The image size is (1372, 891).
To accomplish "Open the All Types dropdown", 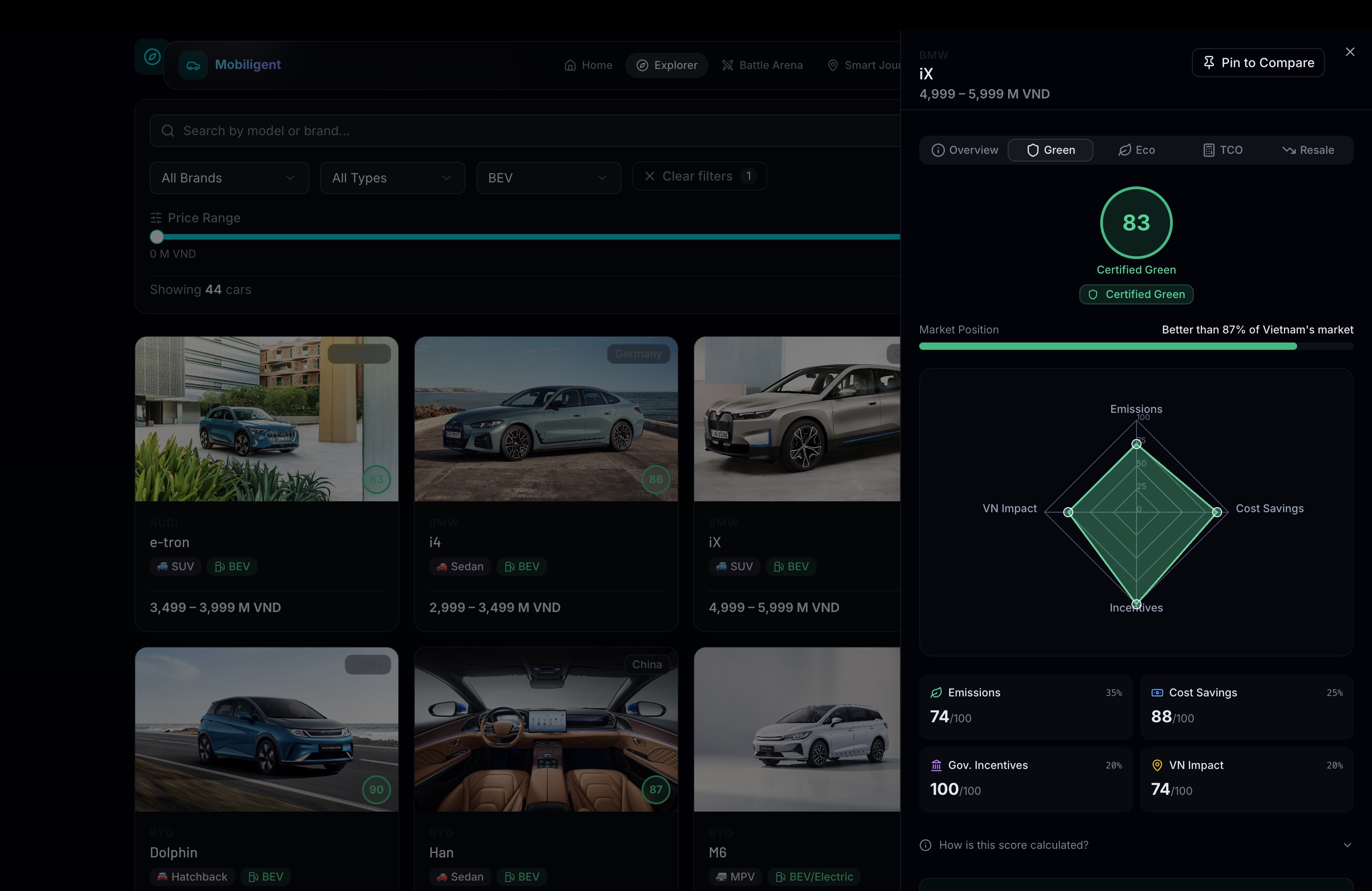I will click(x=392, y=178).
